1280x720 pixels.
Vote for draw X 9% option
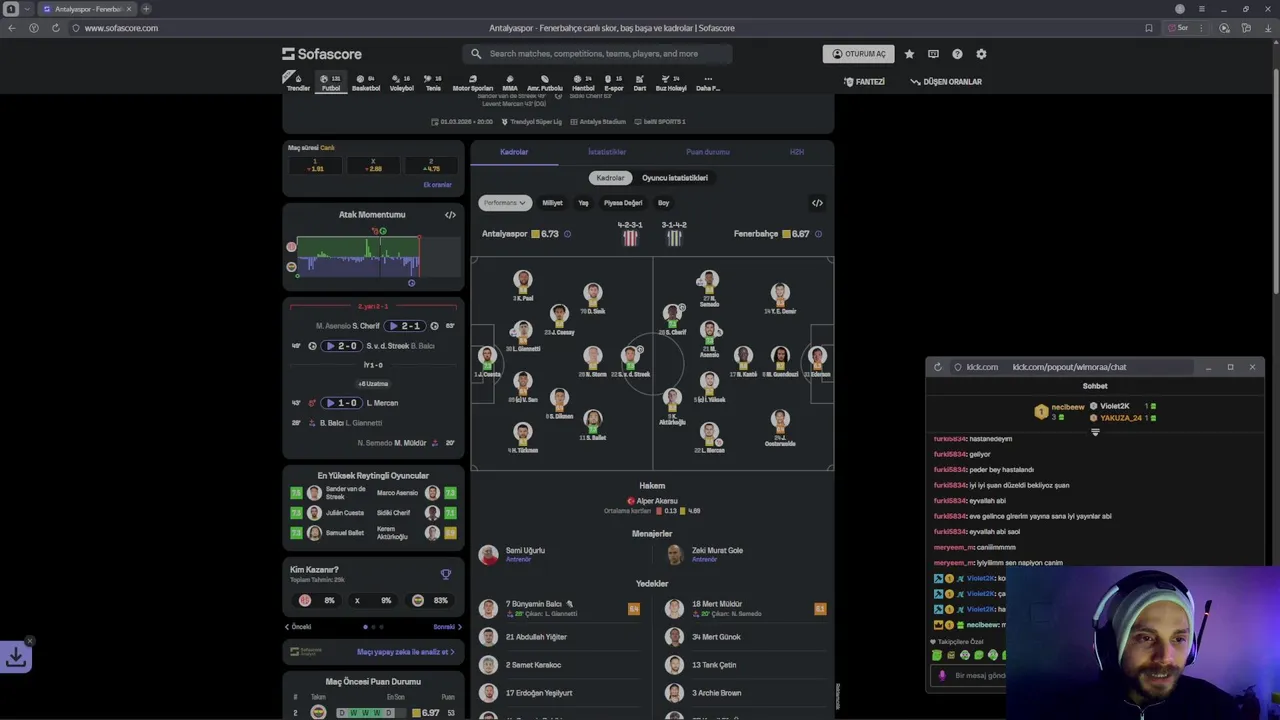pos(373,600)
